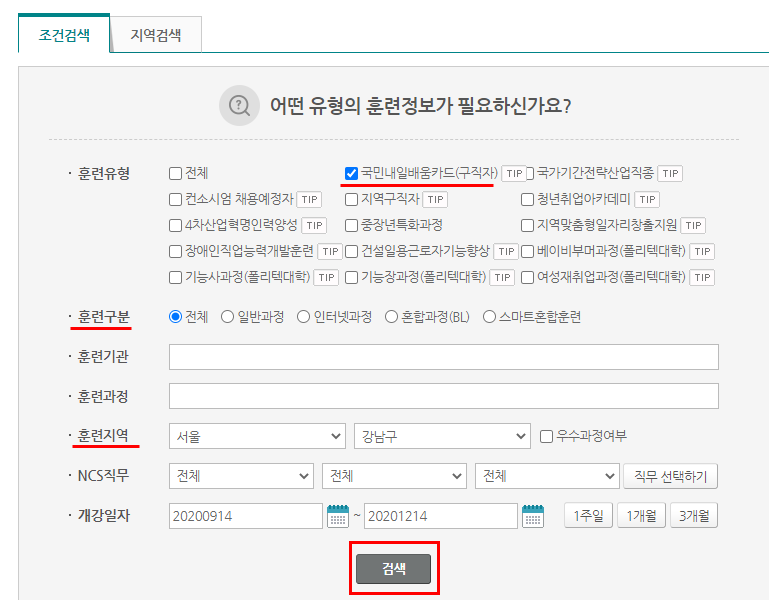Viewport: 769px width, 600px height.
Task: Click TIP badge next to 여성재취업과정(폴리텍대학)
Action: [x=702, y=277]
